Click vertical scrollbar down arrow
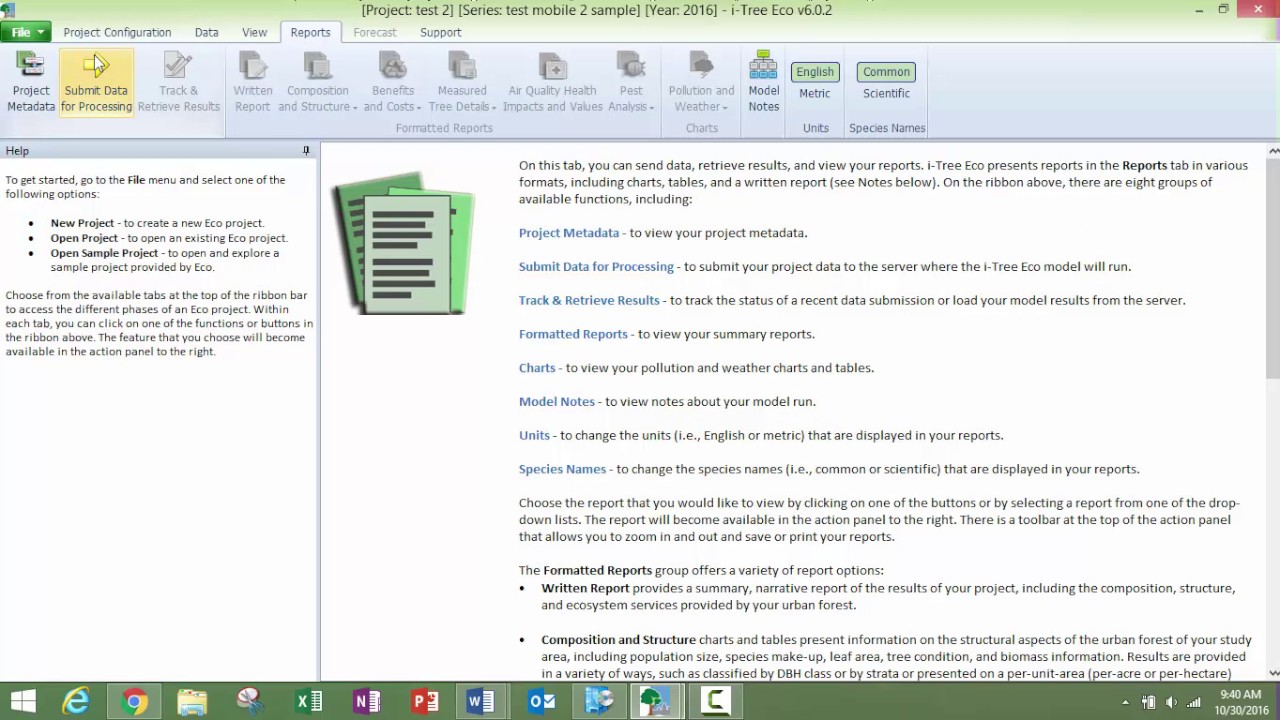This screenshot has height=720, width=1280. coord(1273,674)
